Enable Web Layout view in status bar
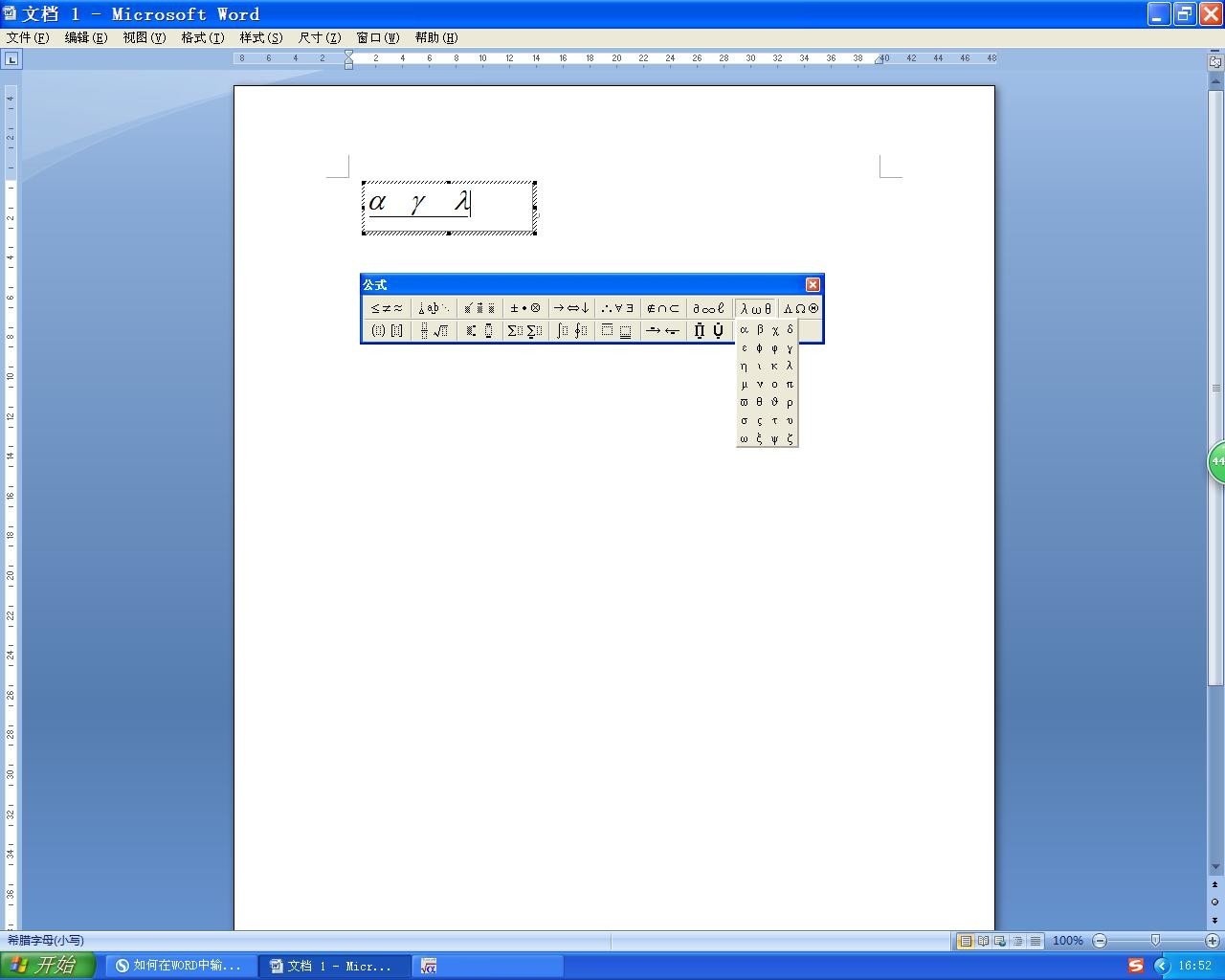Screen dimensions: 1225x980 (1000, 941)
